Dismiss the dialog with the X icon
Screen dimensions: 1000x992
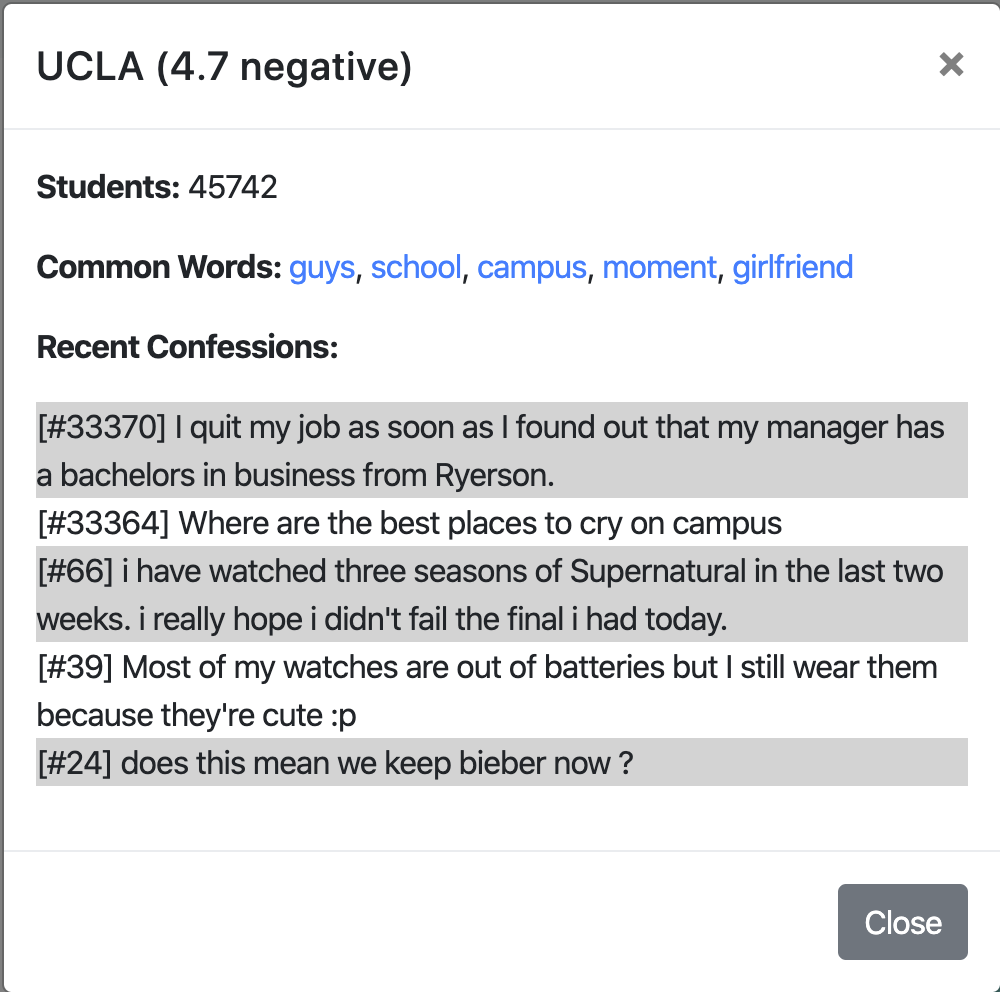coord(951,65)
